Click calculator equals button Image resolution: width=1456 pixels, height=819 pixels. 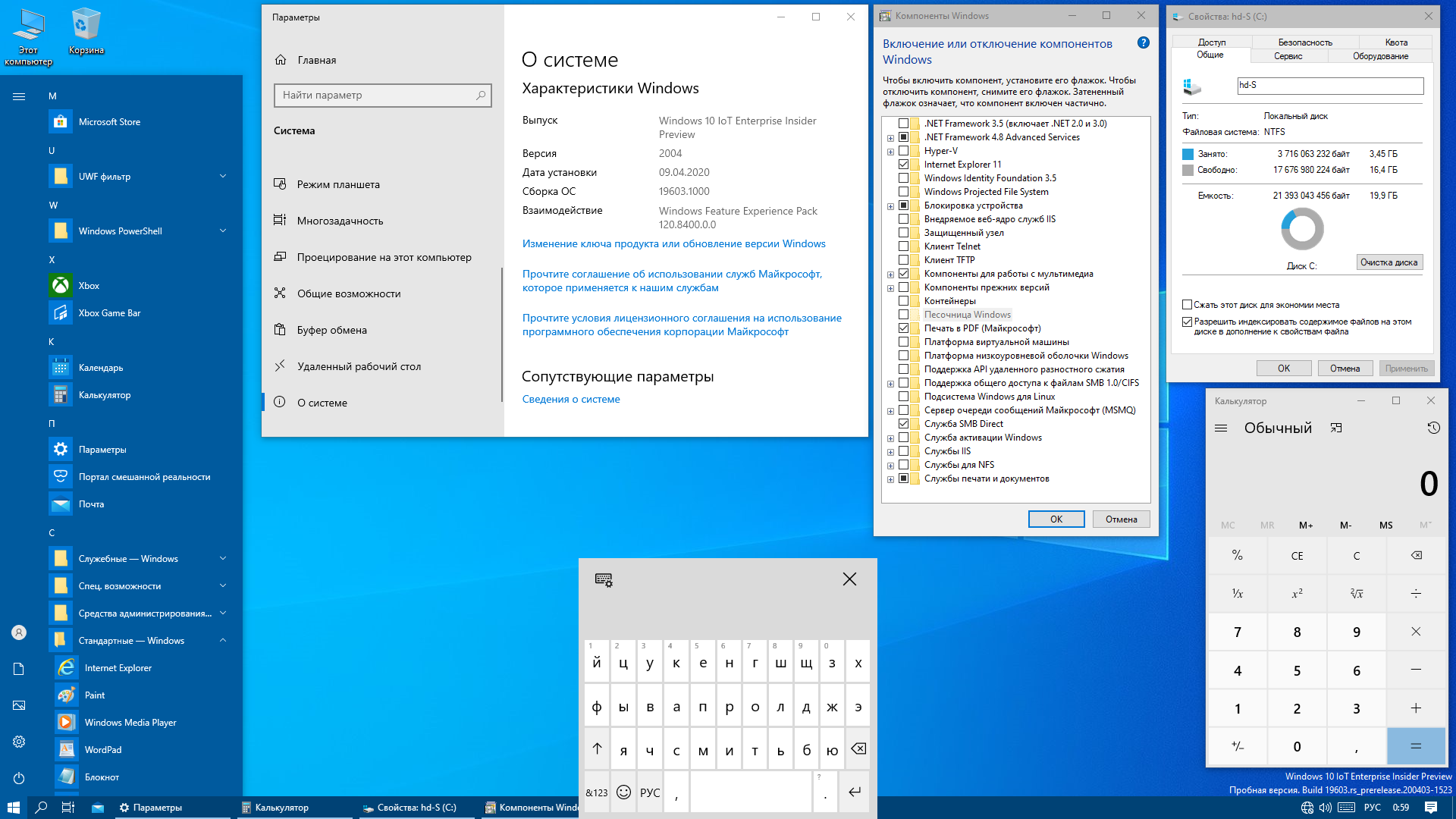pyautogui.click(x=1416, y=746)
